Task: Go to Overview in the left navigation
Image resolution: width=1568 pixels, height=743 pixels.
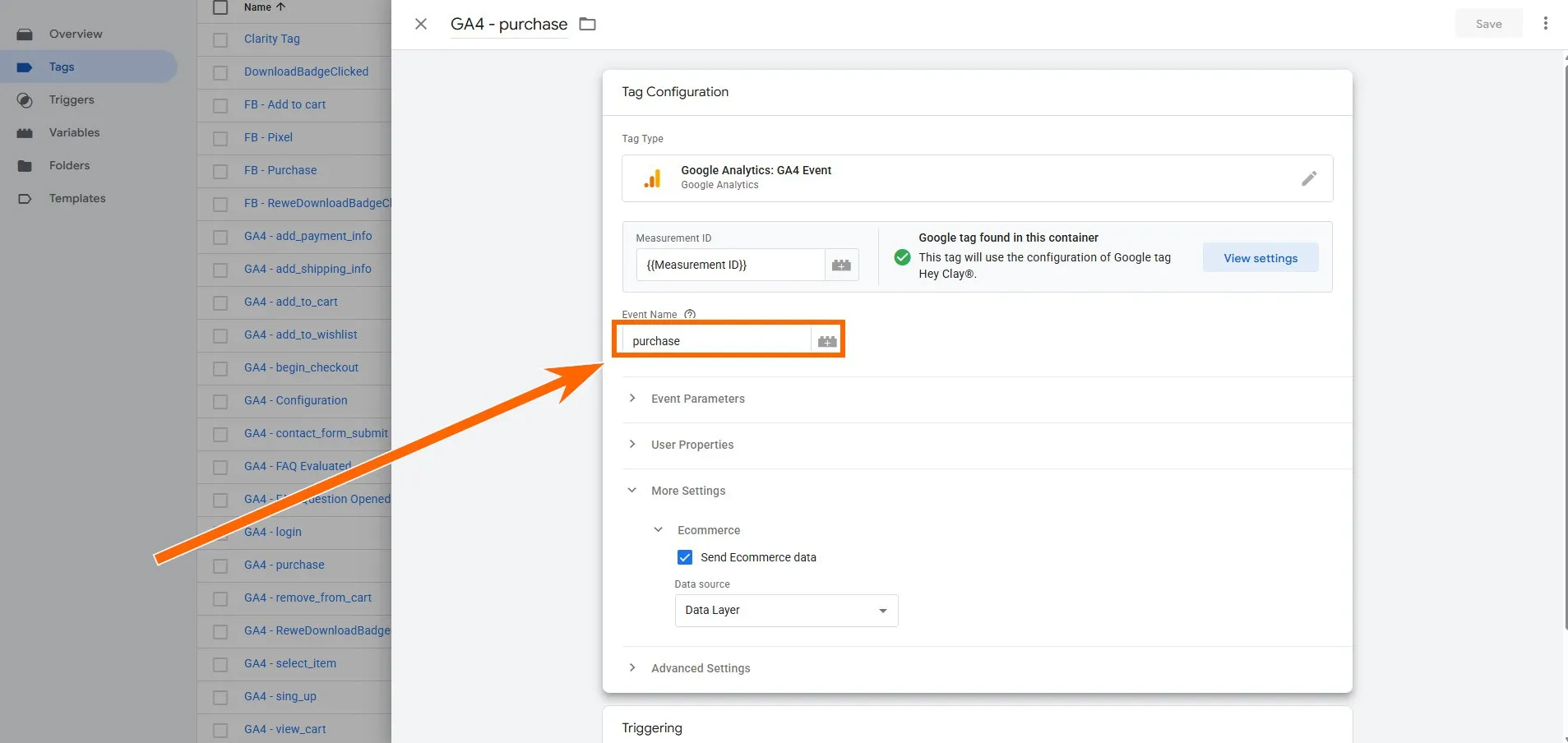Action: (x=75, y=34)
